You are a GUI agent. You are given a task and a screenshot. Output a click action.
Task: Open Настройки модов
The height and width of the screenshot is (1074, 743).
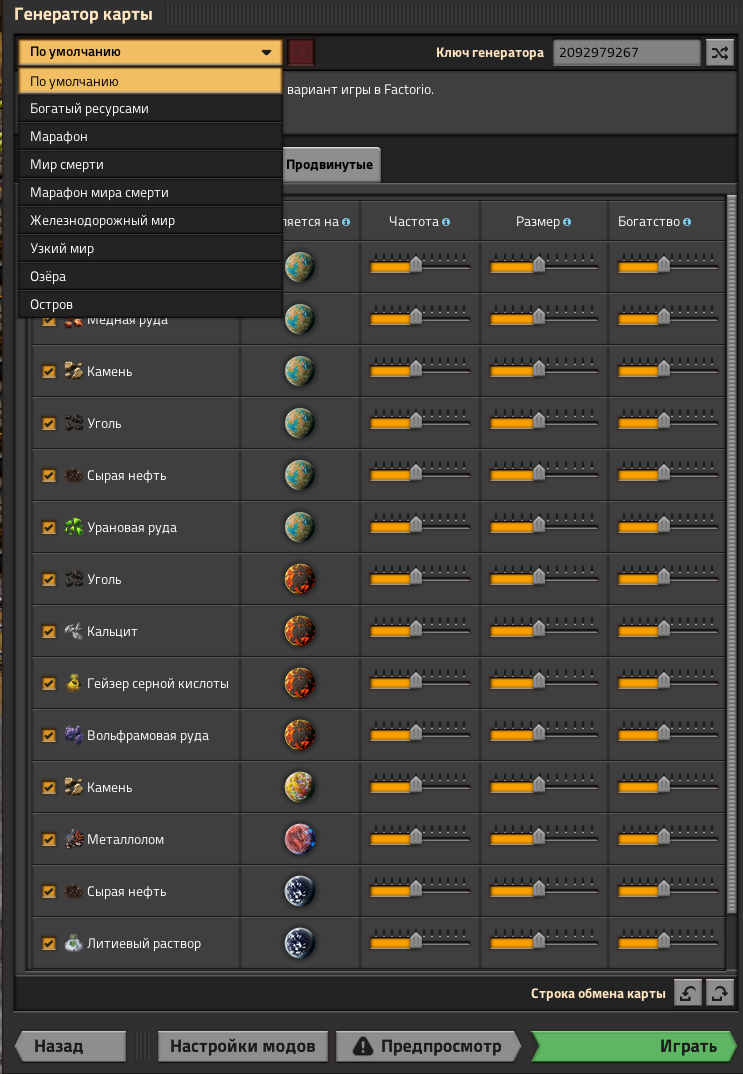tap(242, 1046)
